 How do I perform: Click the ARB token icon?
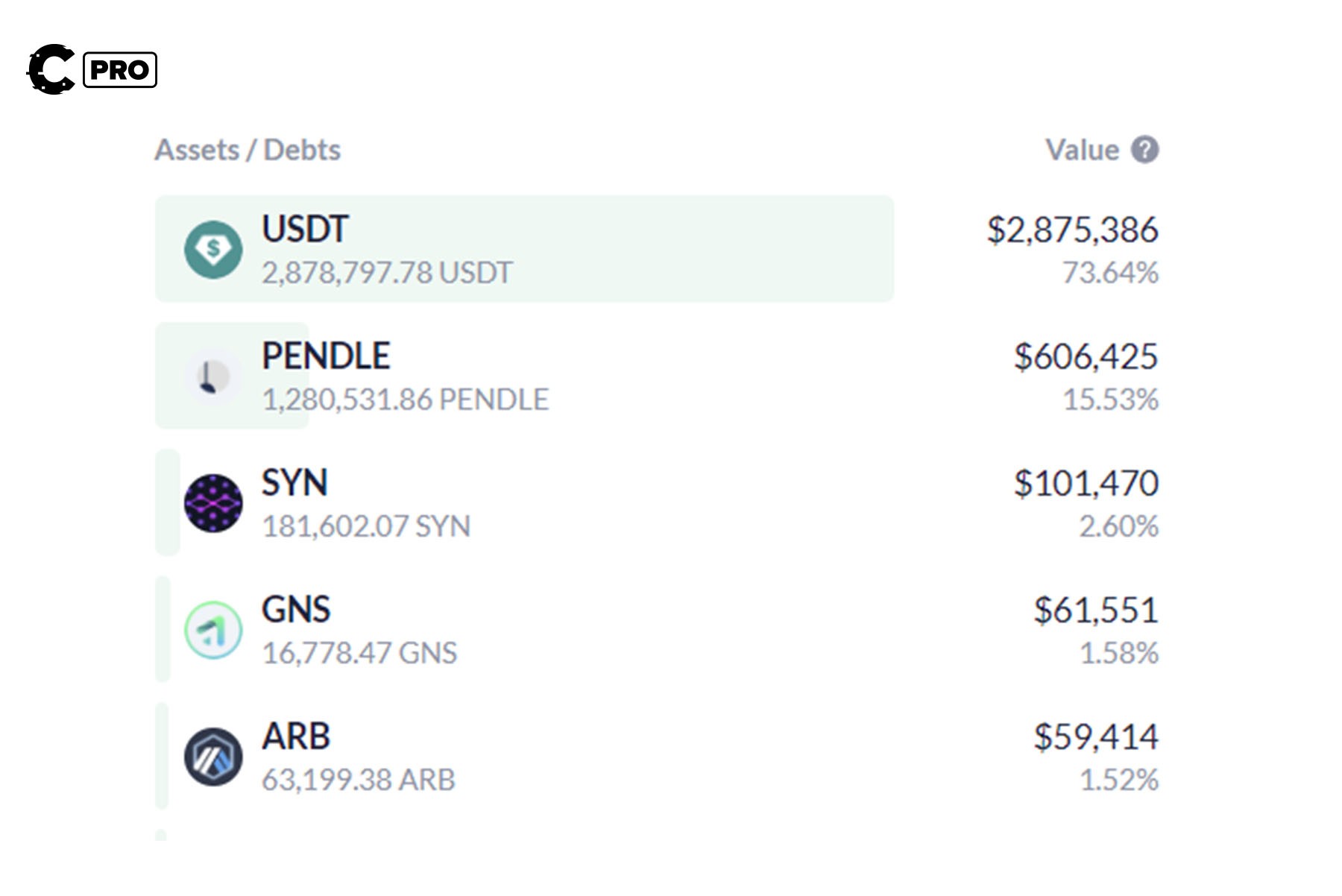[213, 757]
